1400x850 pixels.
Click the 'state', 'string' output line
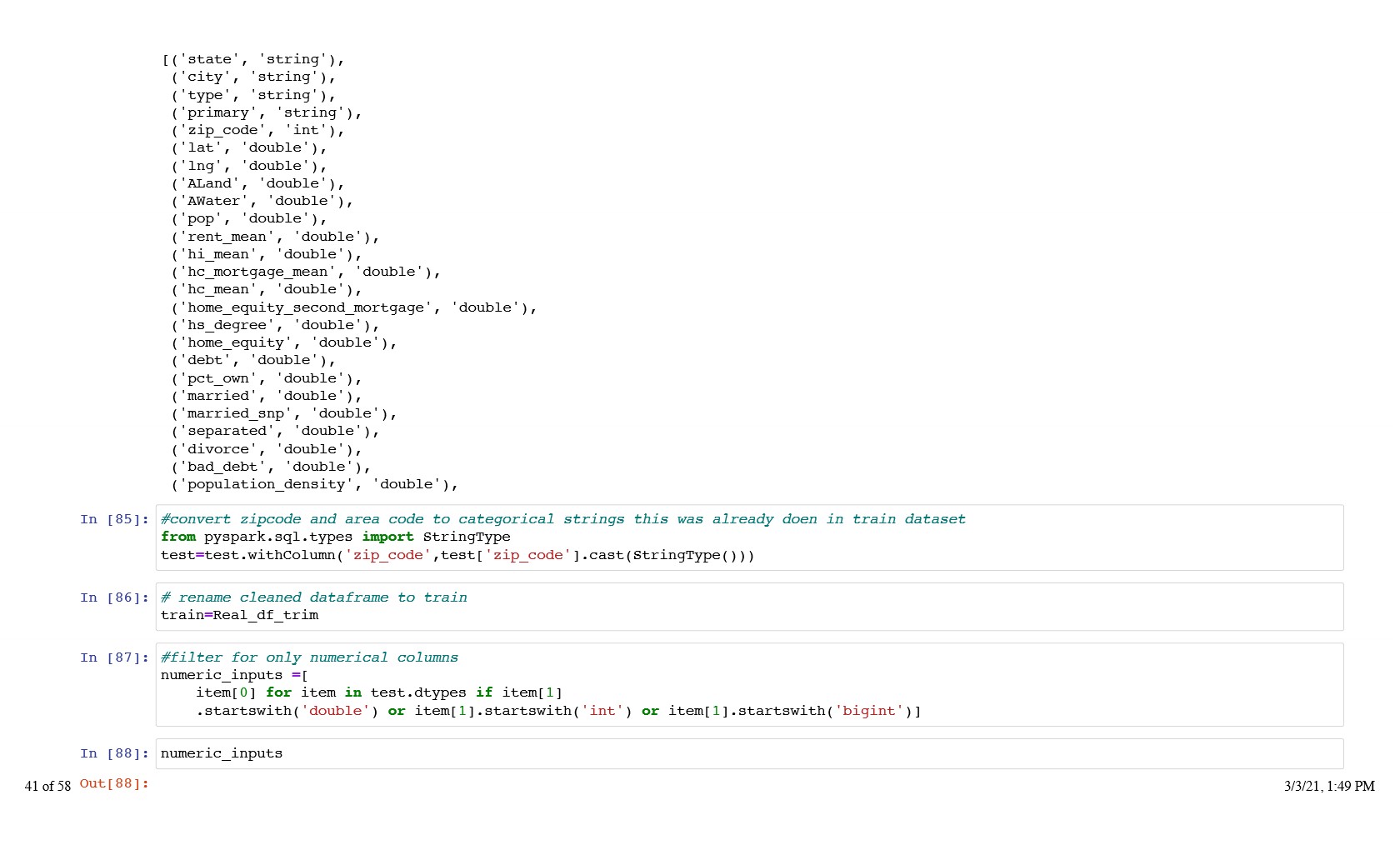(x=253, y=59)
